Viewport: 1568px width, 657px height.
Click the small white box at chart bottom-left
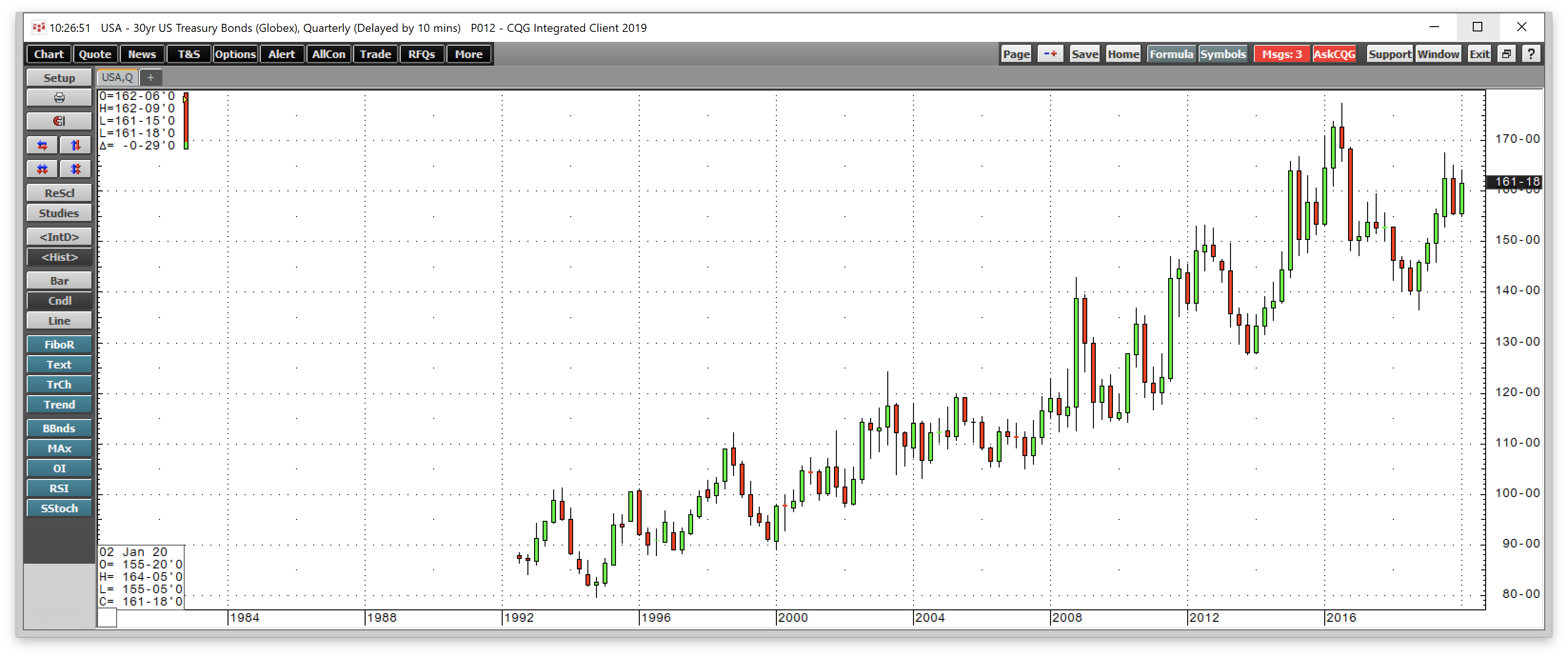click(107, 618)
